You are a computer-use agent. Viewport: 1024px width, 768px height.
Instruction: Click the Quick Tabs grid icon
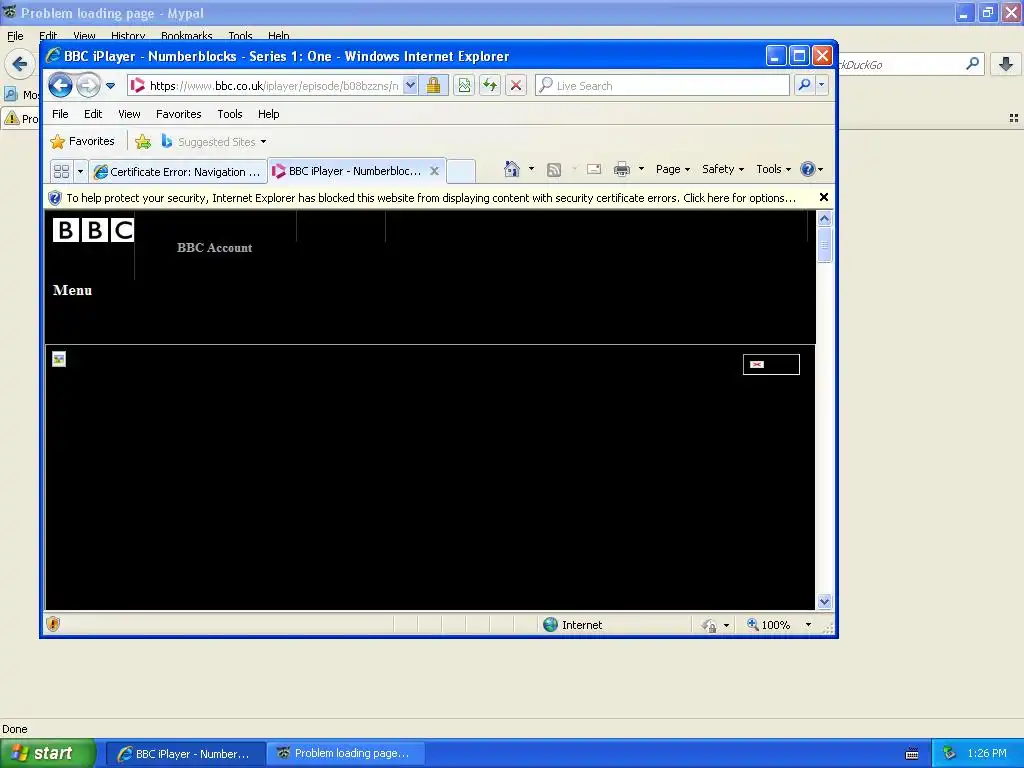pyautogui.click(x=61, y=172)
